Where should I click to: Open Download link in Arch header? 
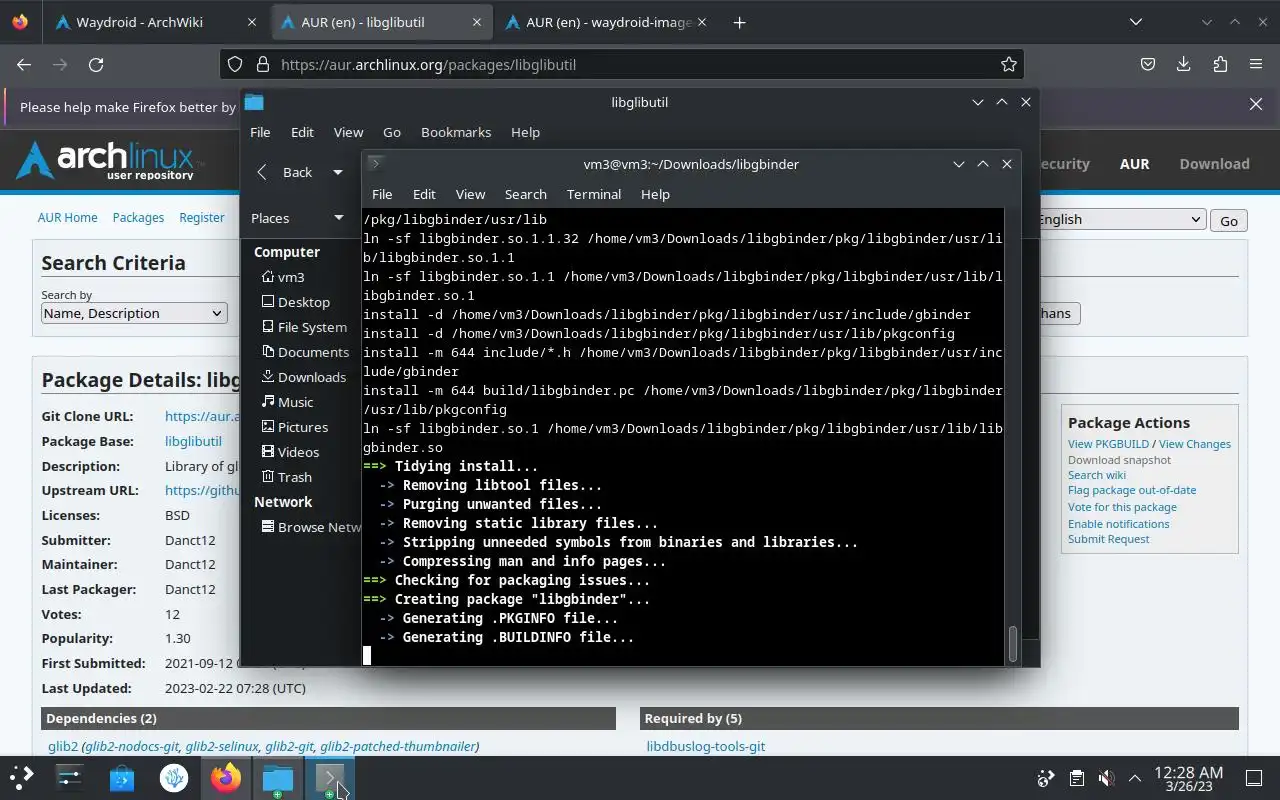pos(1214,164)
